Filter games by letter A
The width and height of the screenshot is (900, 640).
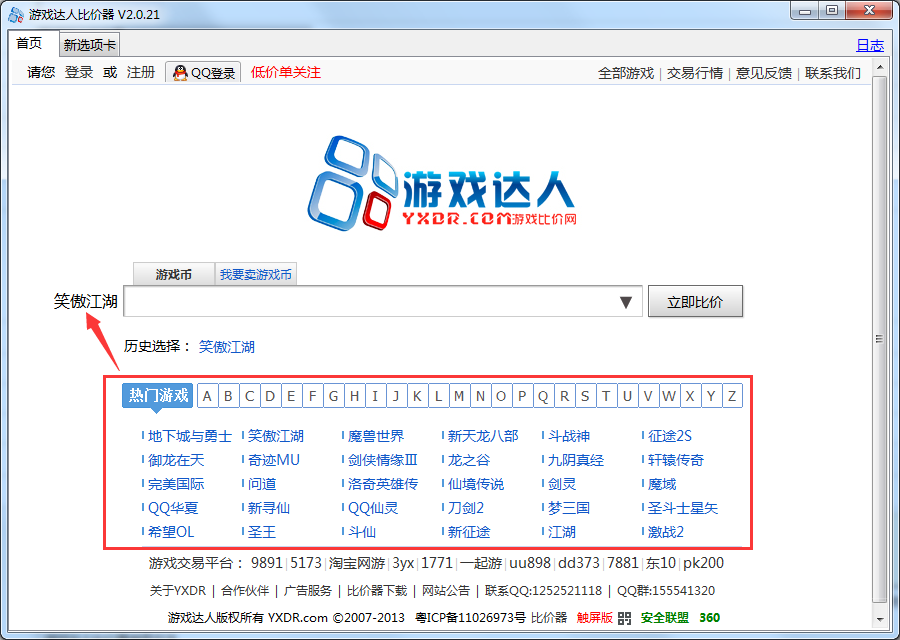(207, 396)
